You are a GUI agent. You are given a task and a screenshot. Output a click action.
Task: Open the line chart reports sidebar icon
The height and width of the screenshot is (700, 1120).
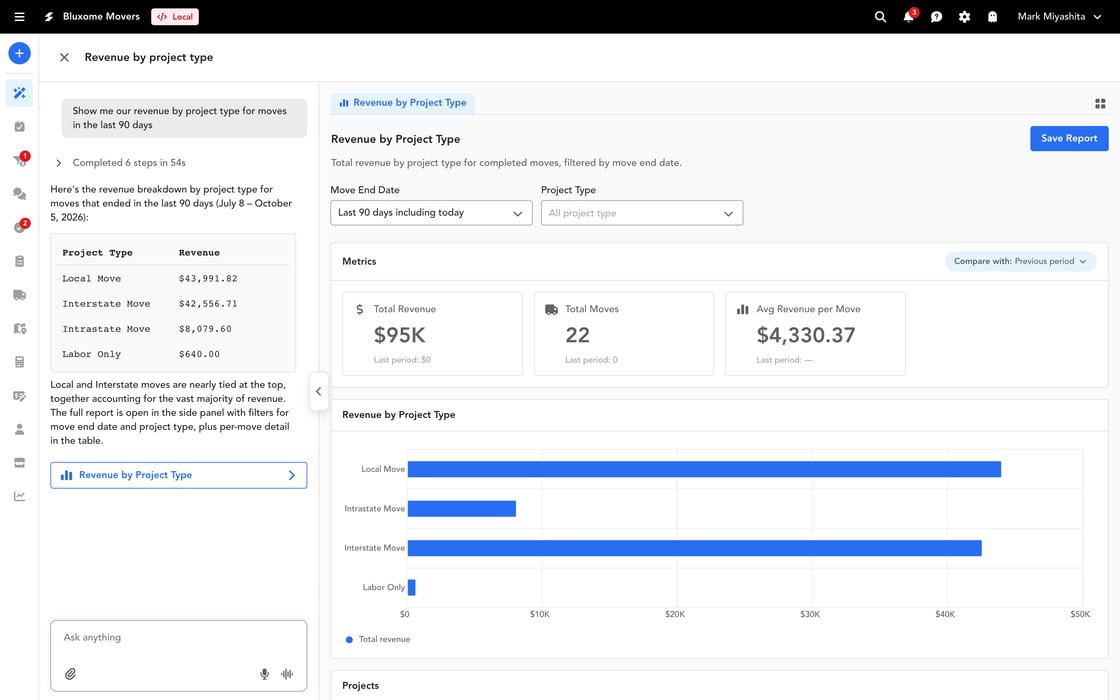(x=19, y=496)
